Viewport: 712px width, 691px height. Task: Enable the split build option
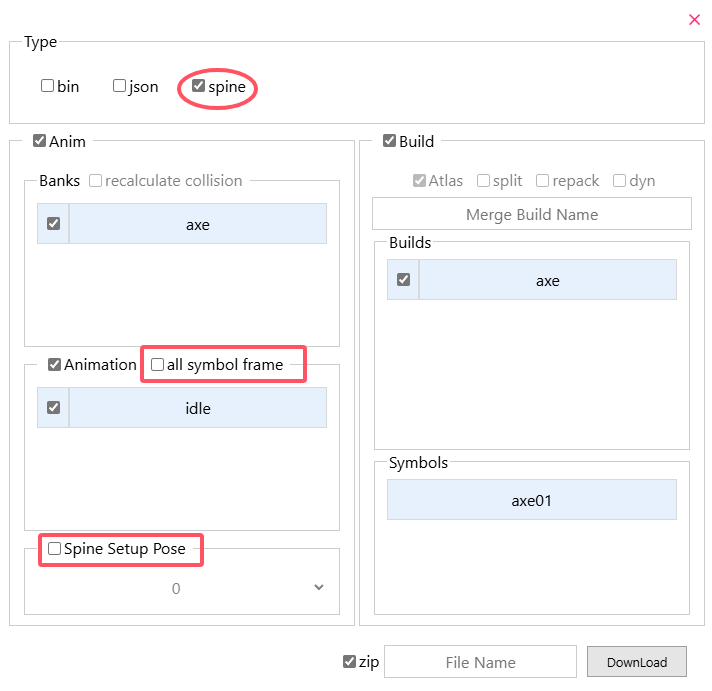point(483,181)
